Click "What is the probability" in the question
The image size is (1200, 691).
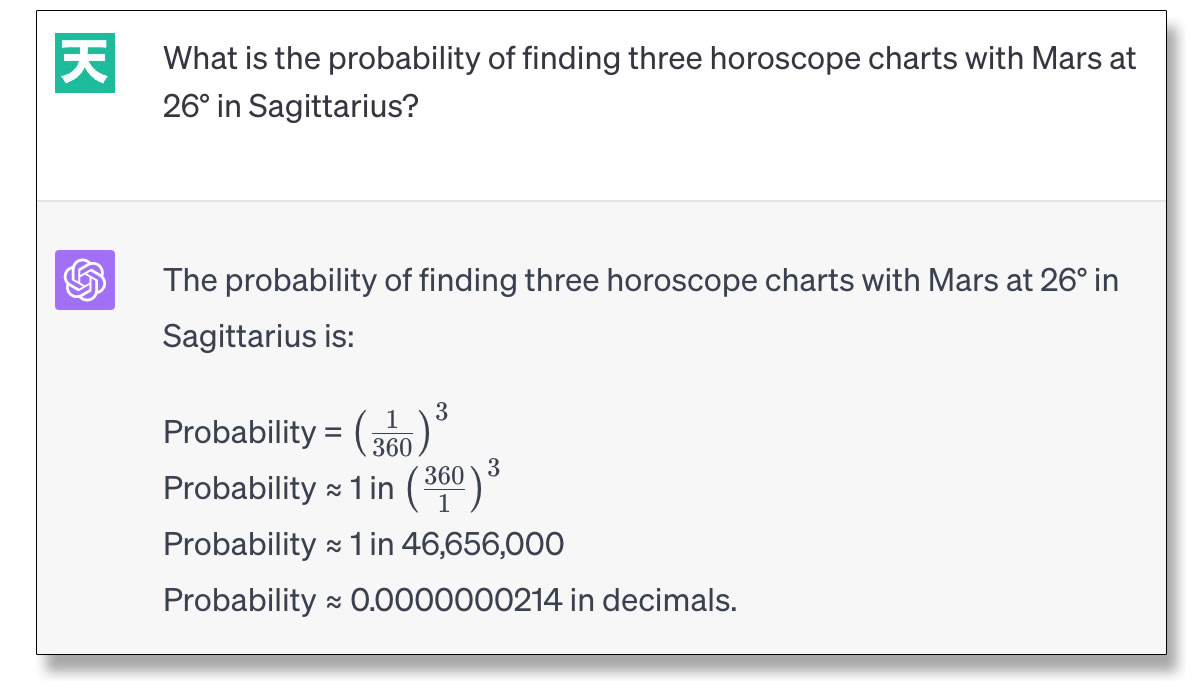pos(340,58)
